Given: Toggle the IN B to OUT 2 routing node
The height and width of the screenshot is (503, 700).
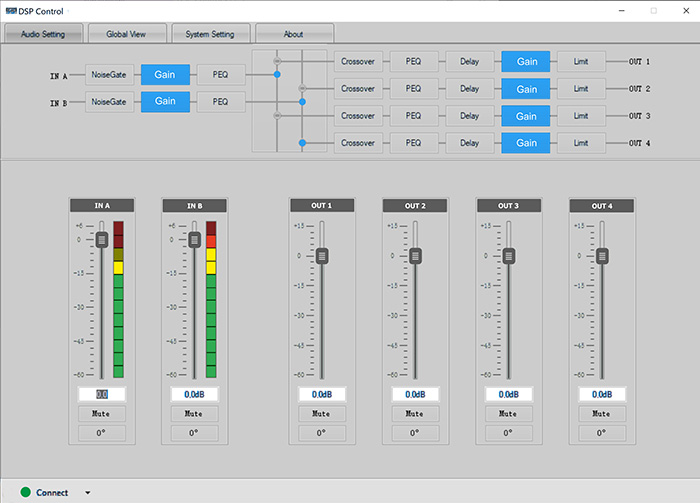Looking at the screenshot, I should tap(302, 88).
